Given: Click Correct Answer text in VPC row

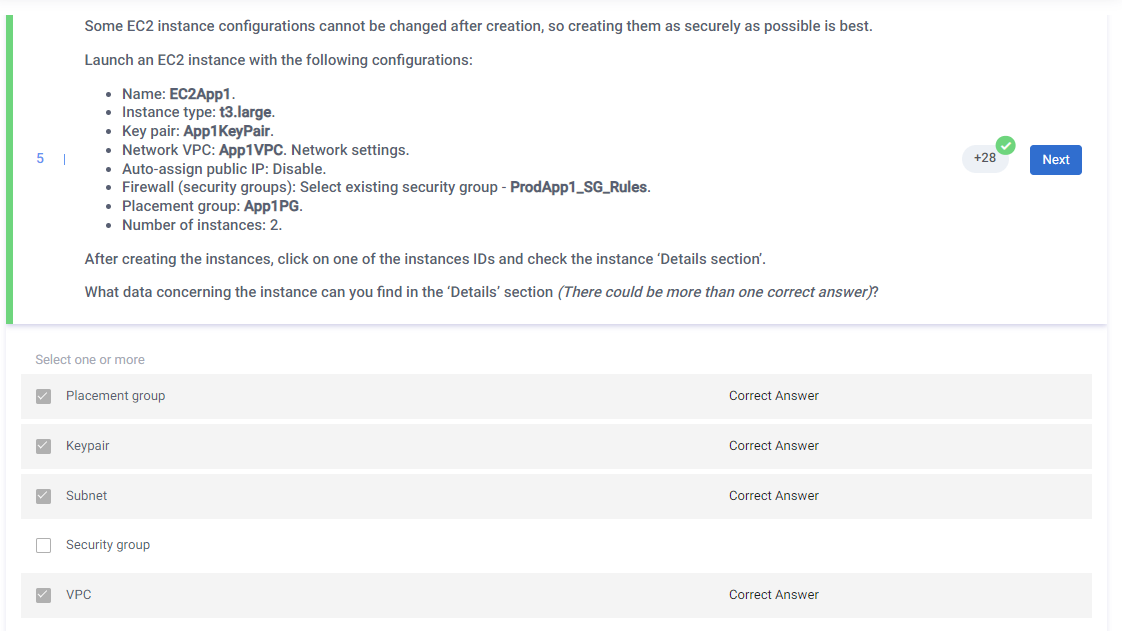Looking at the screenshot, I should point(773,595).
